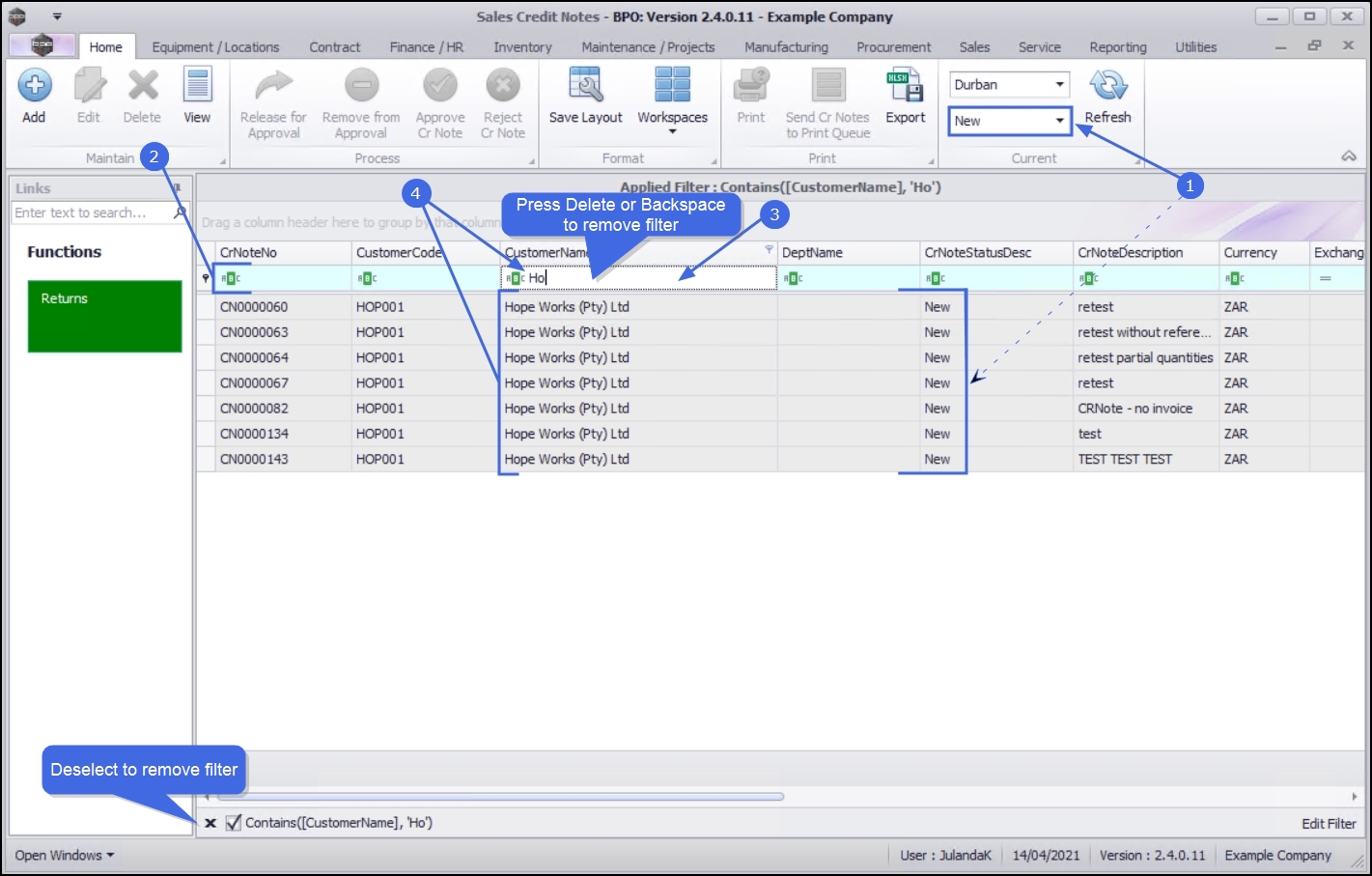Open the View document icon

[x=197, y=86]
